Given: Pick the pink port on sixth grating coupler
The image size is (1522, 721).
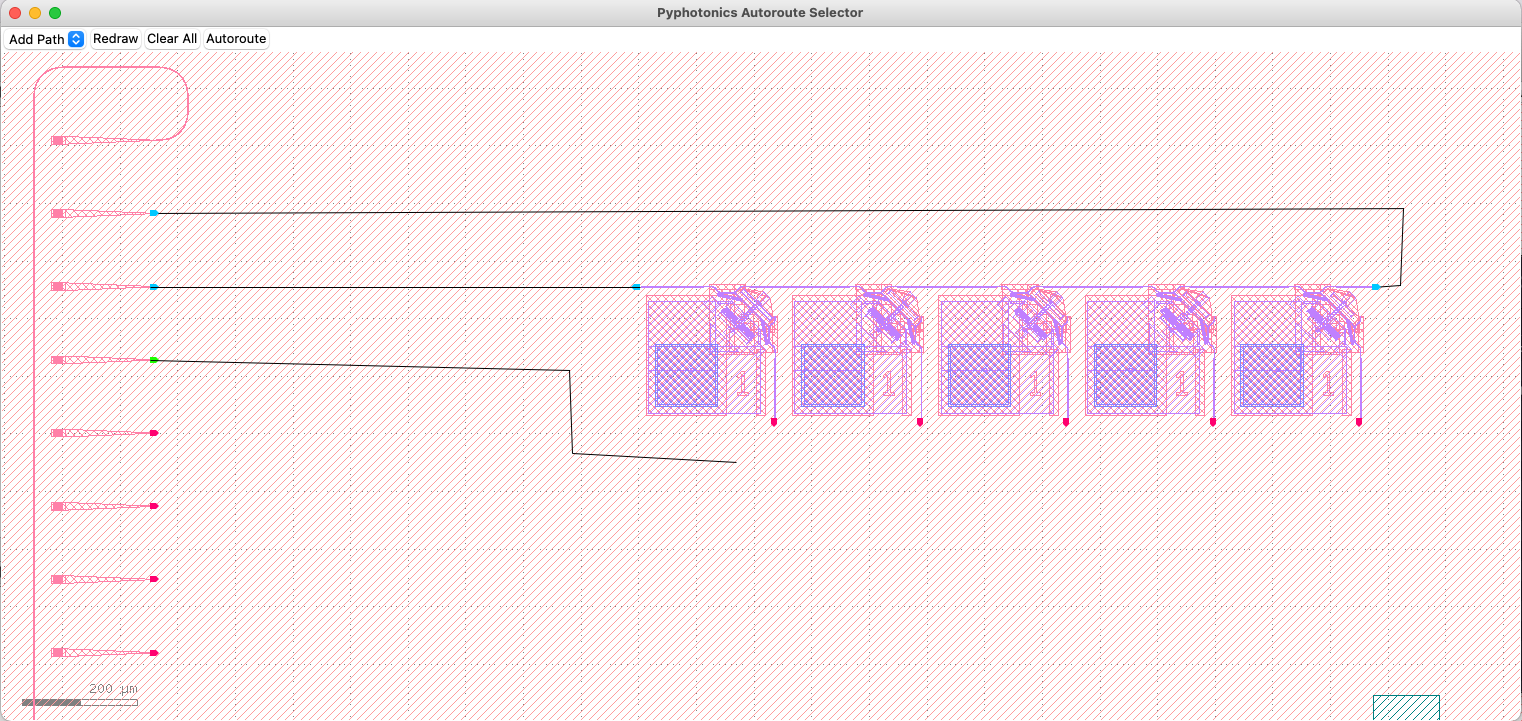Looking at the screenshot, I should 154,506.
